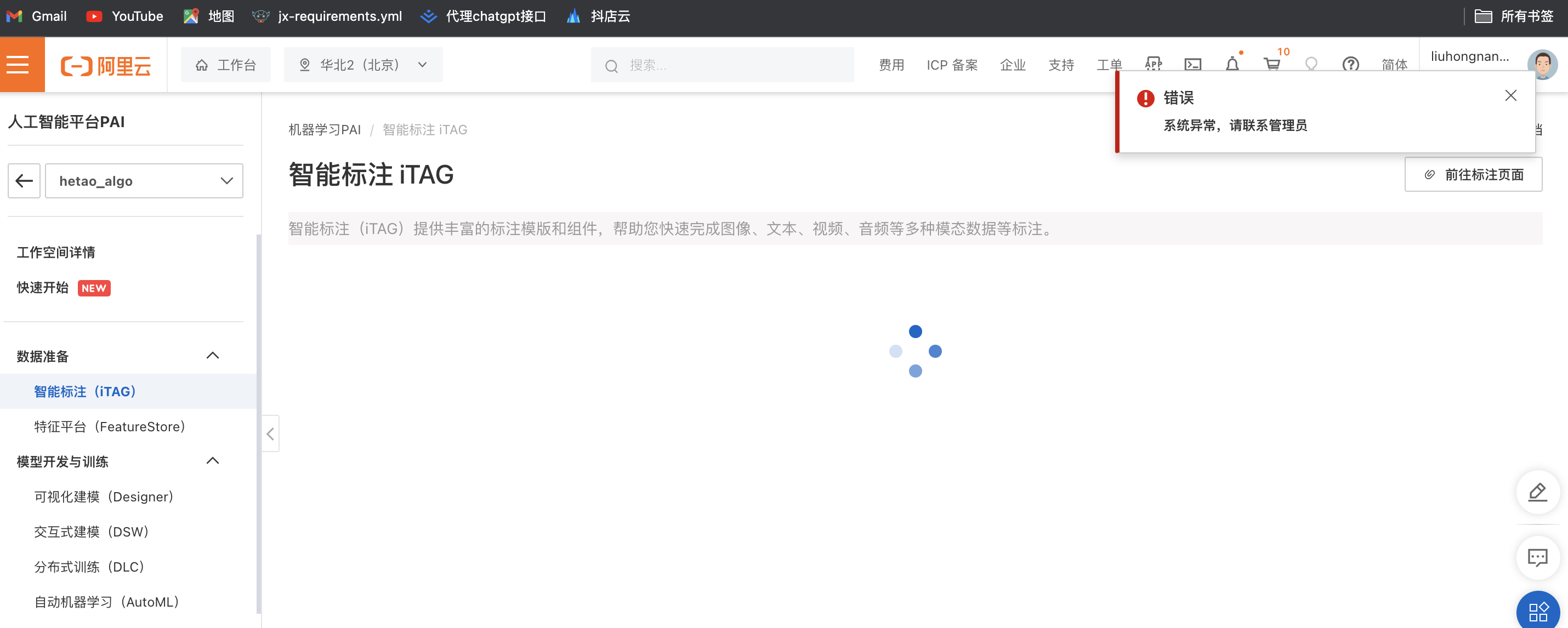The height and width of the screenshot is (628, 1568).
Task: Open 快速开始 in sidebar
Action: (x=43, y=287)
